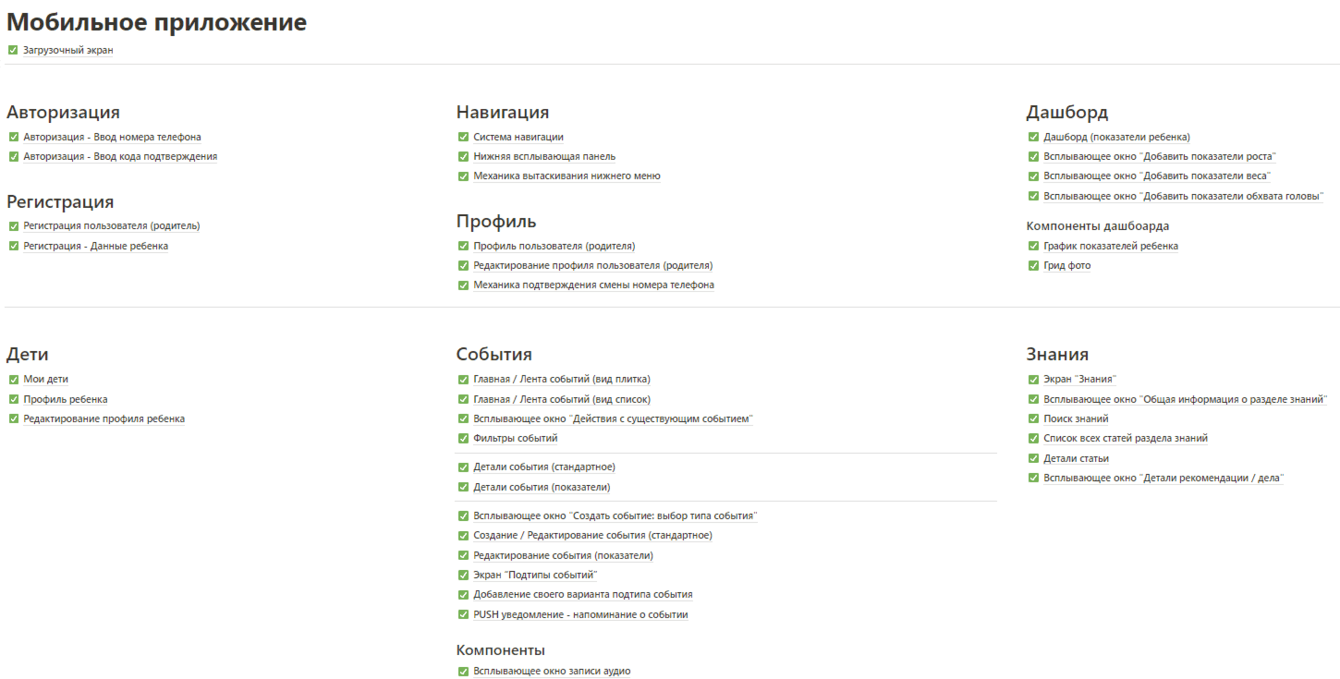Click the 'Детали статьи' link
The image size is (1340, 679).
[x=1076, y=459]
